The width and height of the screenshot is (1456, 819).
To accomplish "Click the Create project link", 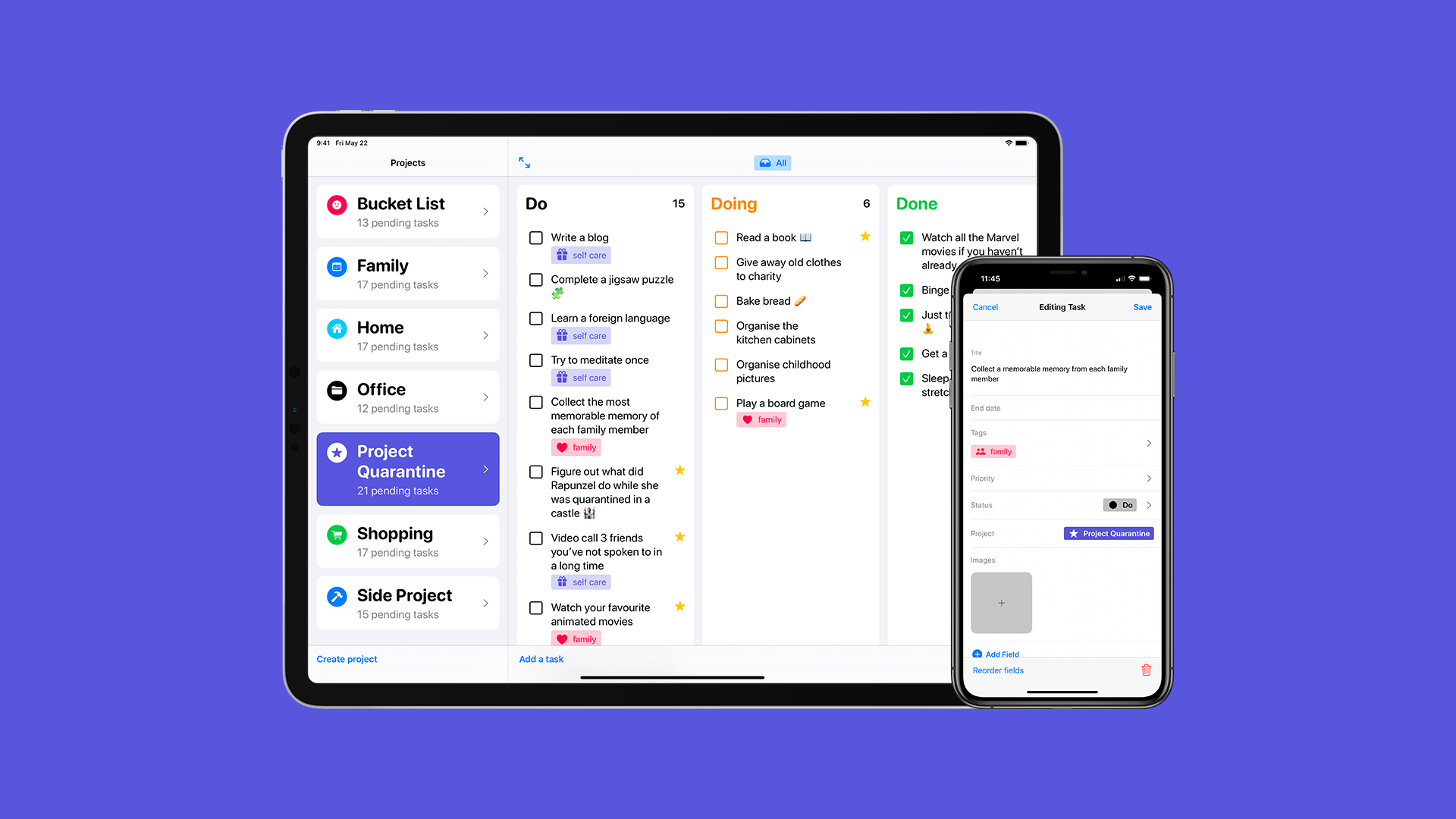I will click(346, 659).
